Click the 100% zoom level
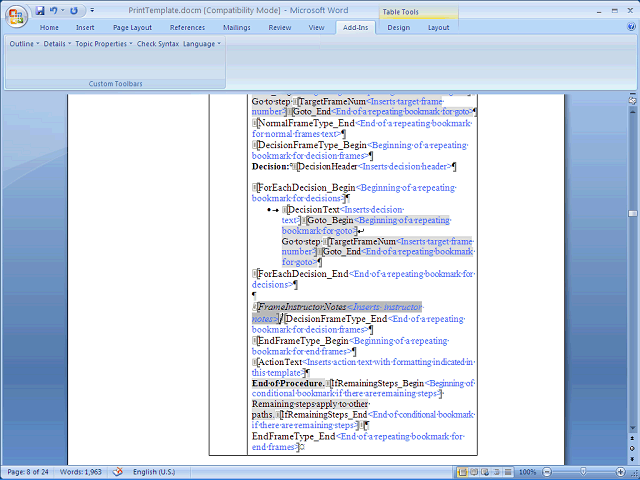 (x=527, y=472)
